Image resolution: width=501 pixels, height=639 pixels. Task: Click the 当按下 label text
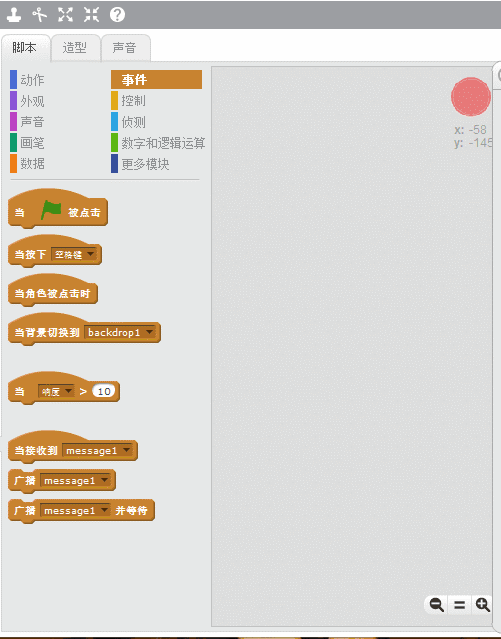30,255
